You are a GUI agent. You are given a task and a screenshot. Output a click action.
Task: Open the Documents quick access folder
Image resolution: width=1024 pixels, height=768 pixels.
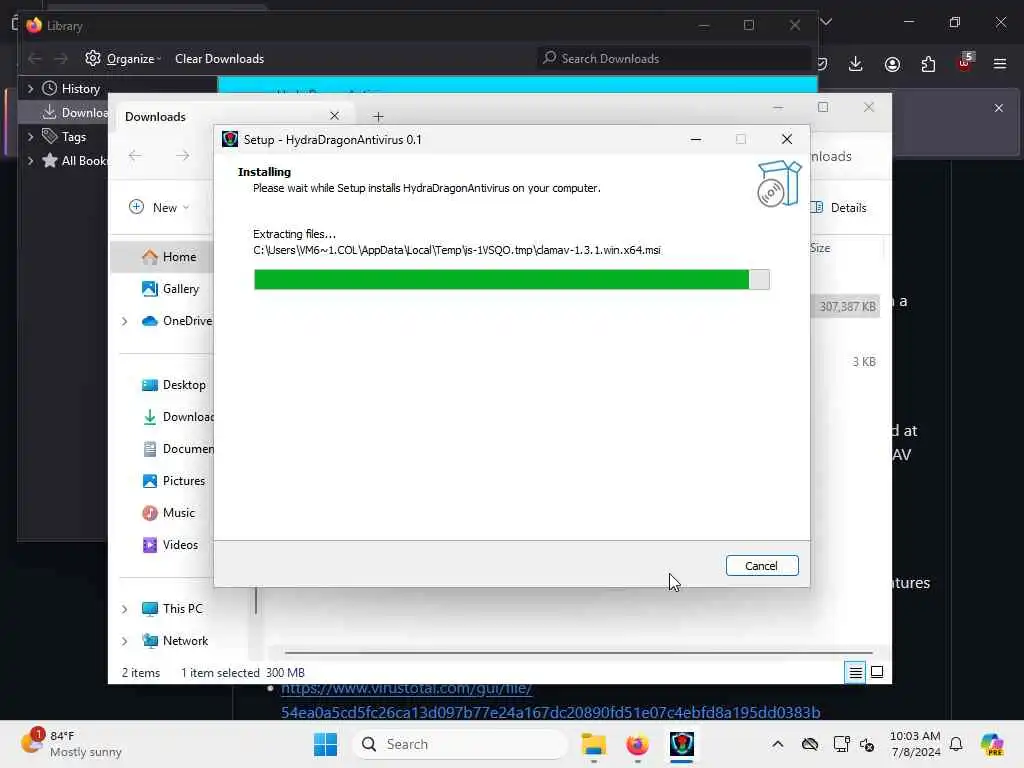(x=178, y=449)
